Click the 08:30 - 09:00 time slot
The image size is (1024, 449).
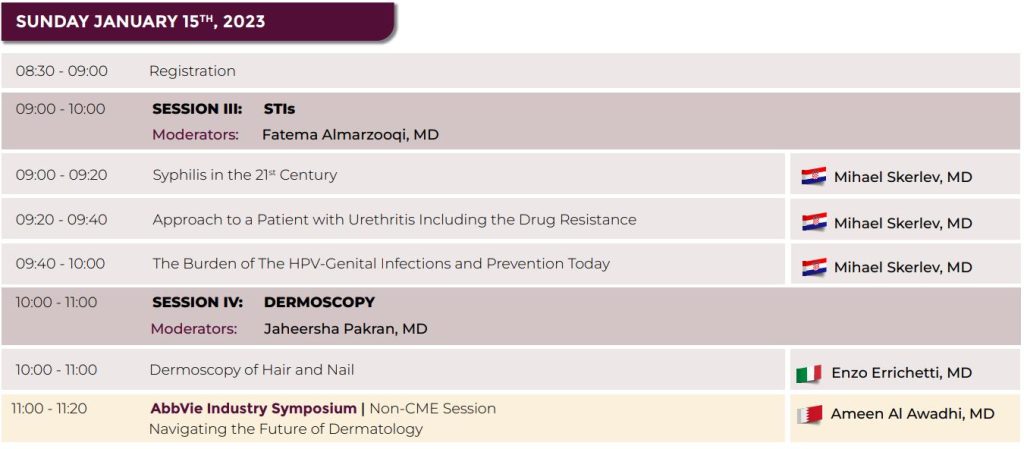(62, 71)
